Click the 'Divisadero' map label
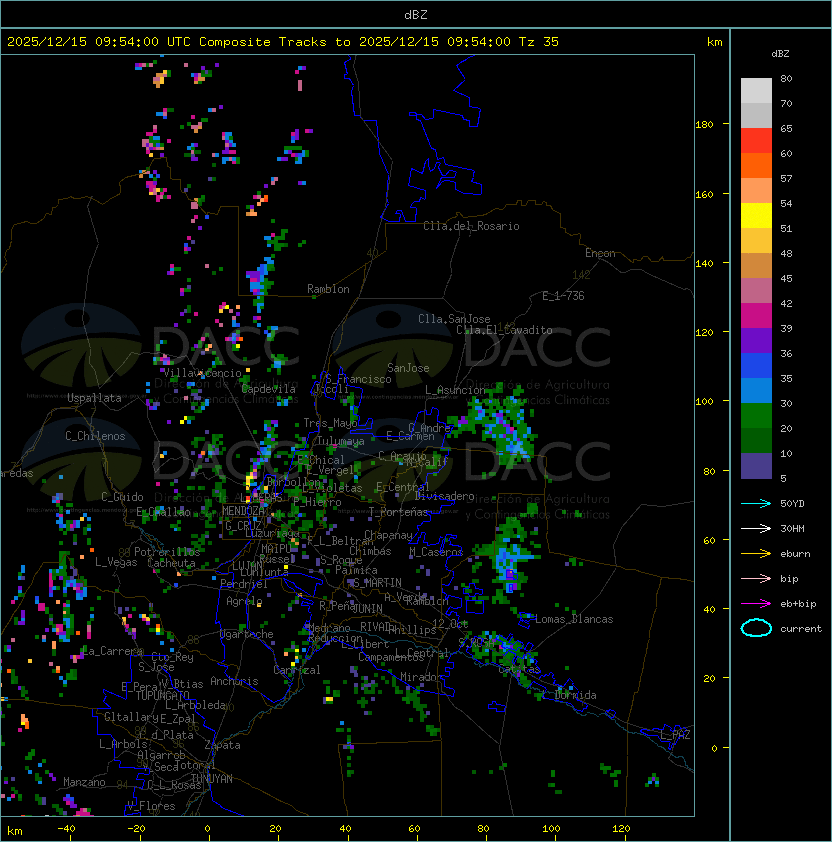832x842 pixels. coord(444,496)
